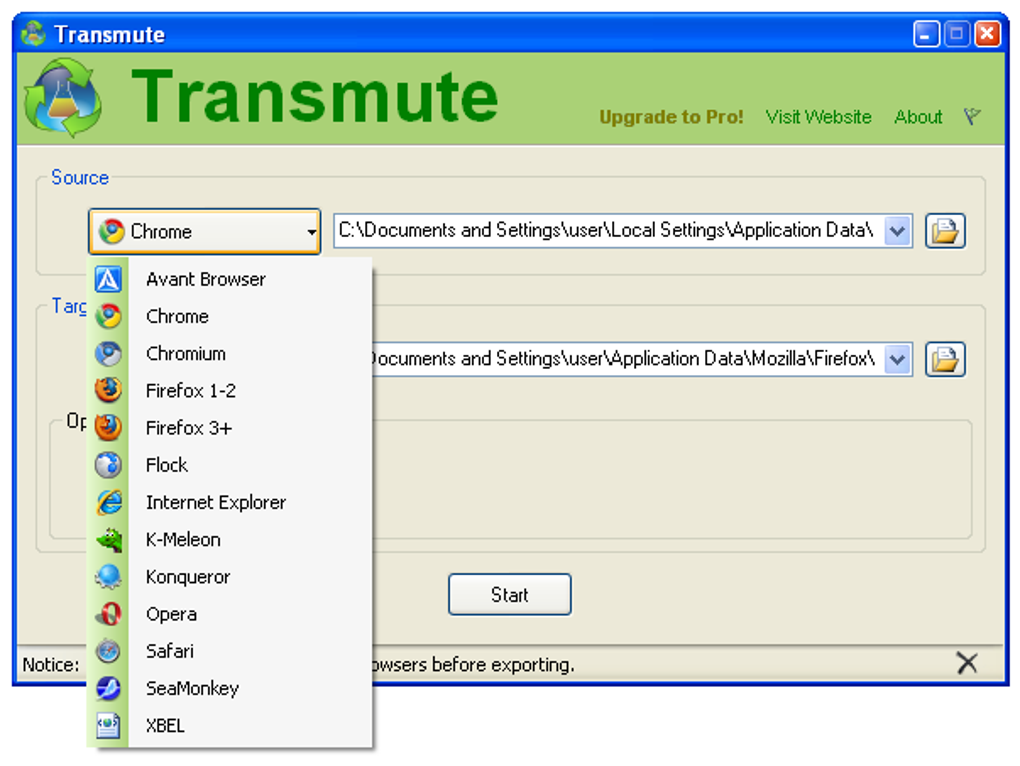Browse for Source folder with folder icon
This screenshot has height=766, width=1020.
pos(945,231)
